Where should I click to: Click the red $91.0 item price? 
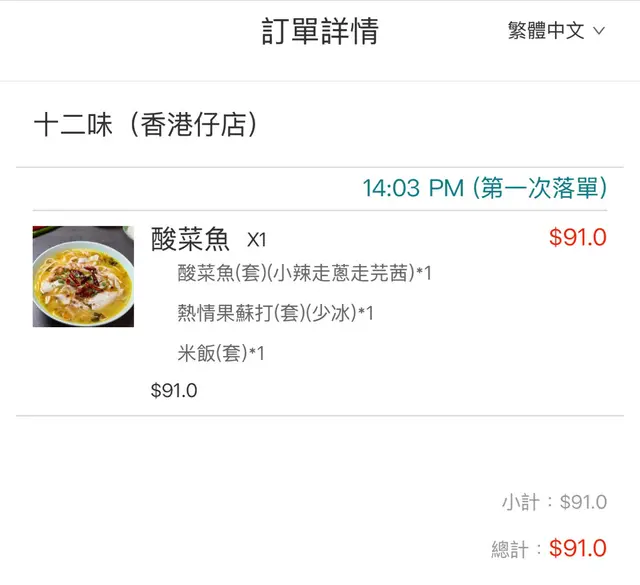[577, 238]
